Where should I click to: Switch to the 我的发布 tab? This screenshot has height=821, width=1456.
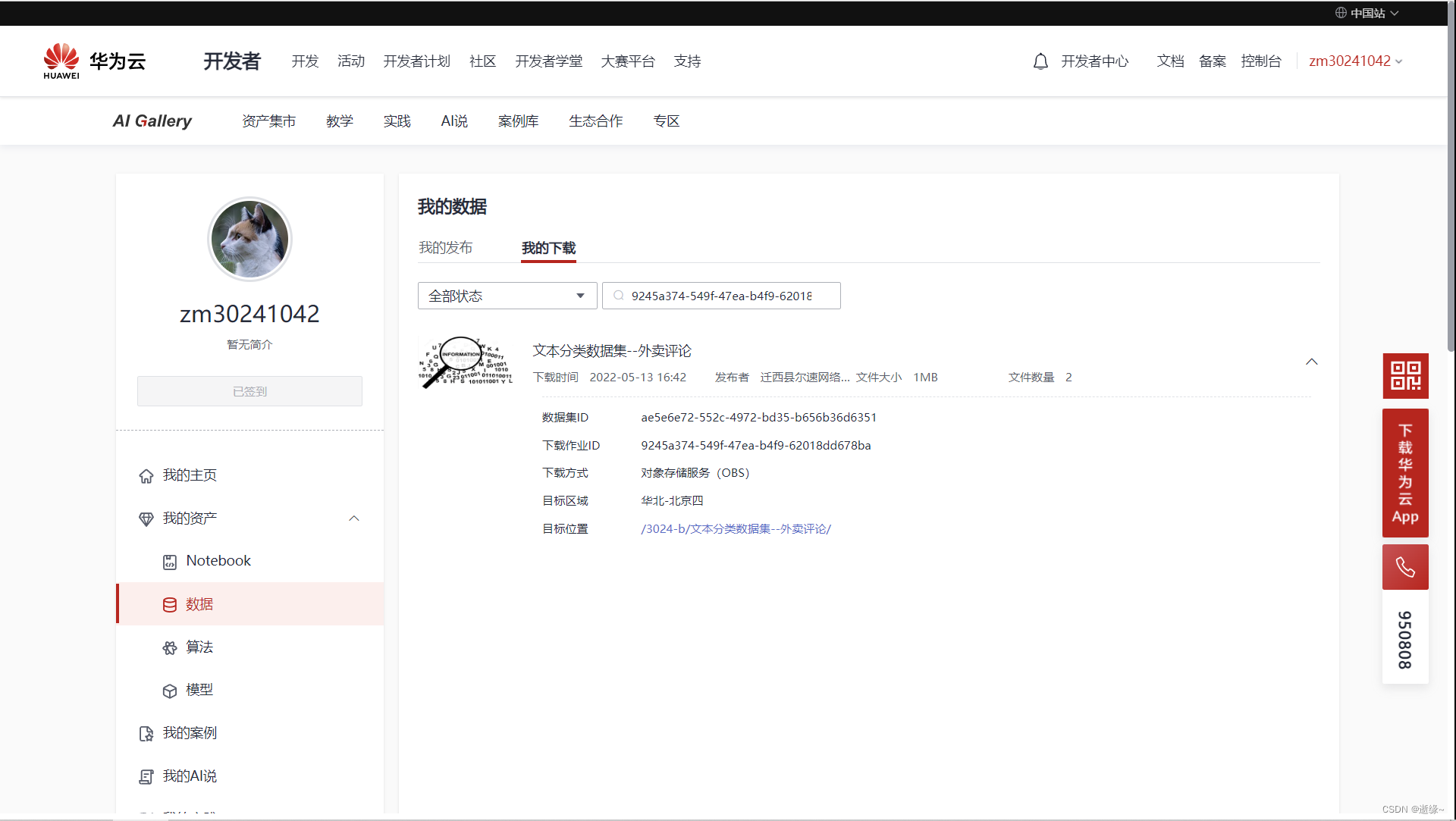445,248
